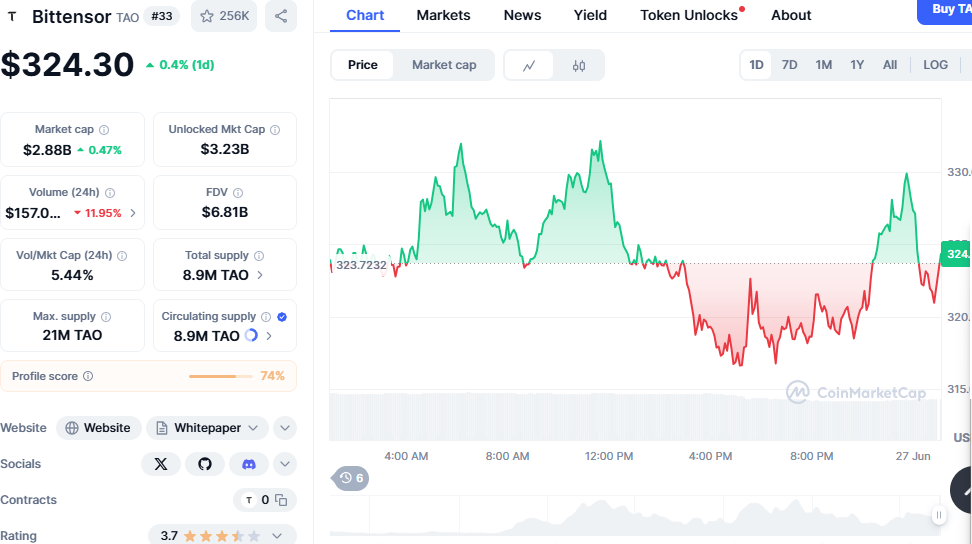
Task: Click the 27 Jun axis label
Action: [912, 456]
